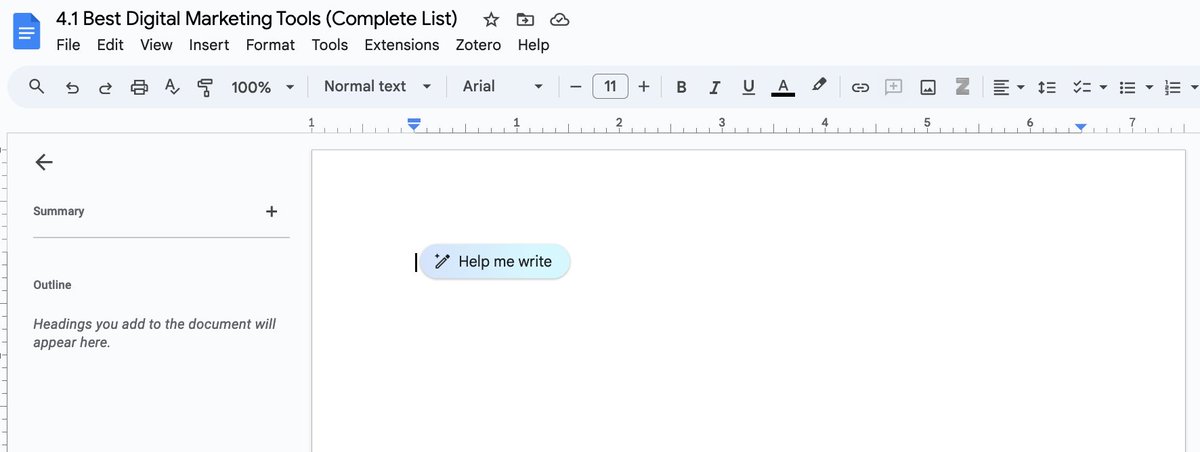Expand checklist menu arrow
This screenshot has height=452, width=1200.
click(x=1103, y=87)
